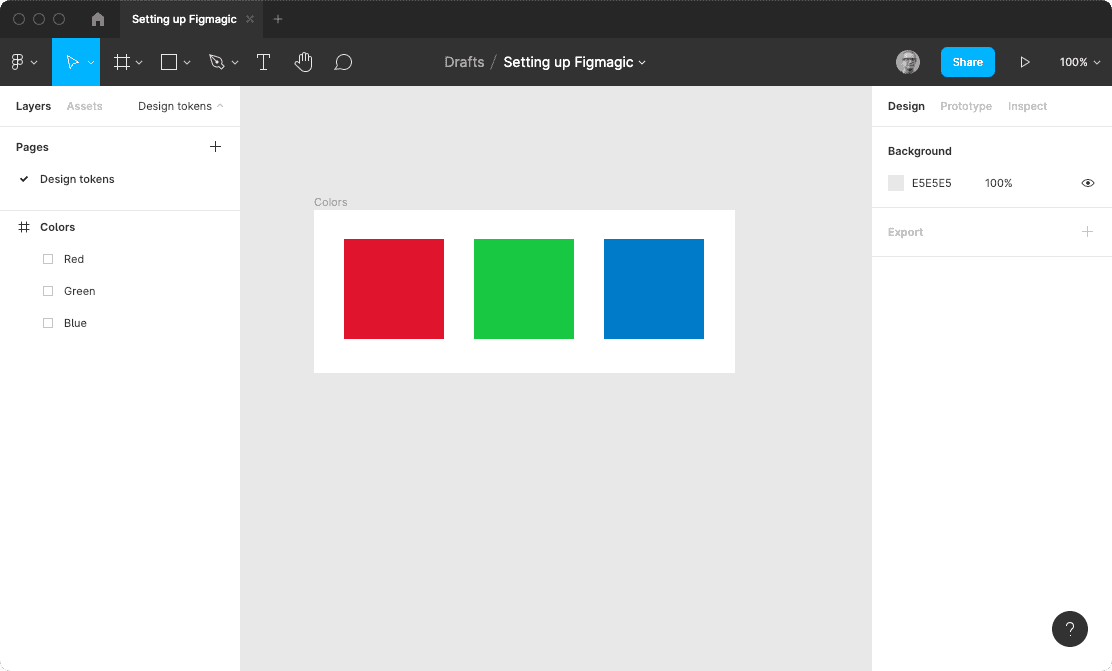
Task: Select the Move tool
Action: pos(72,62)
